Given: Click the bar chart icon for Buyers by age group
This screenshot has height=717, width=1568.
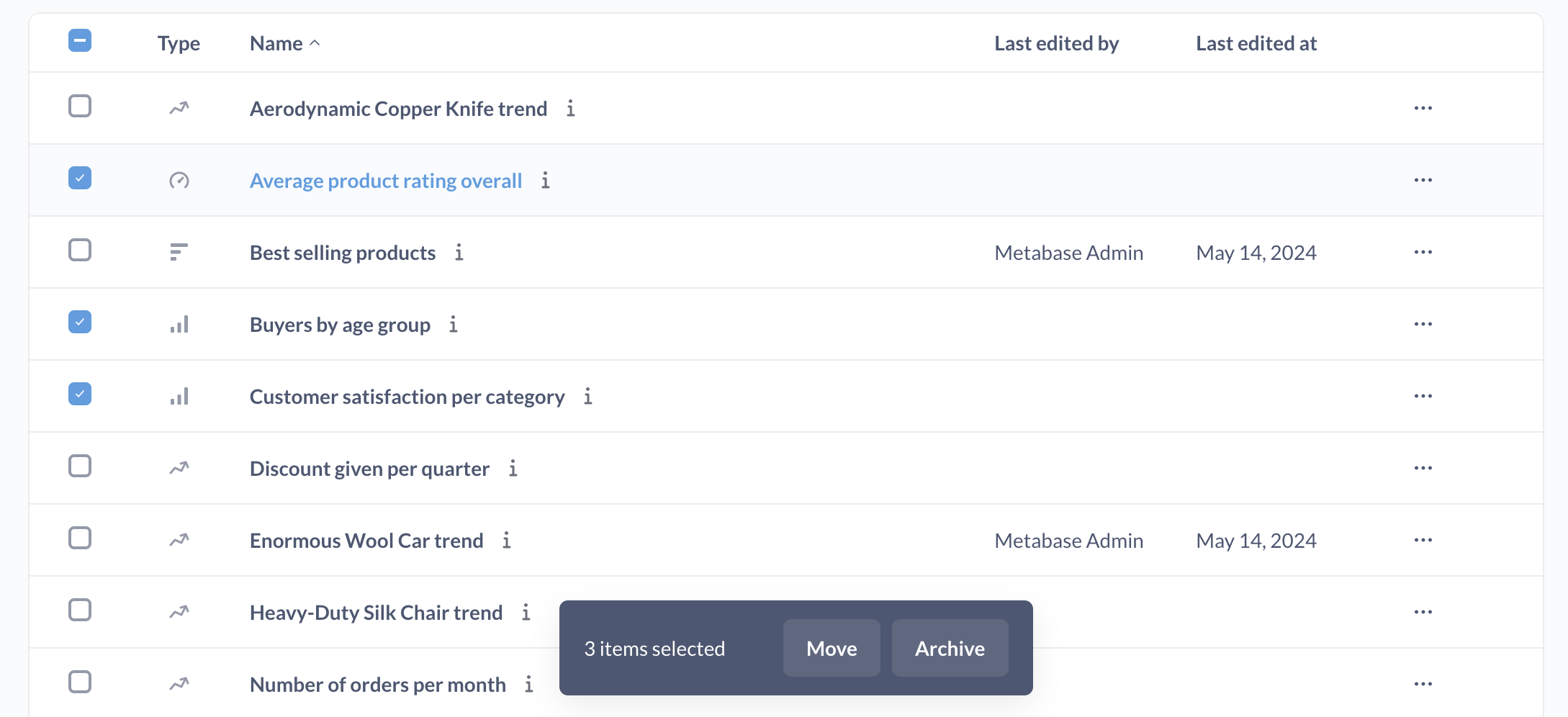Looking at the screenshot, I should (x=179, y=324).
